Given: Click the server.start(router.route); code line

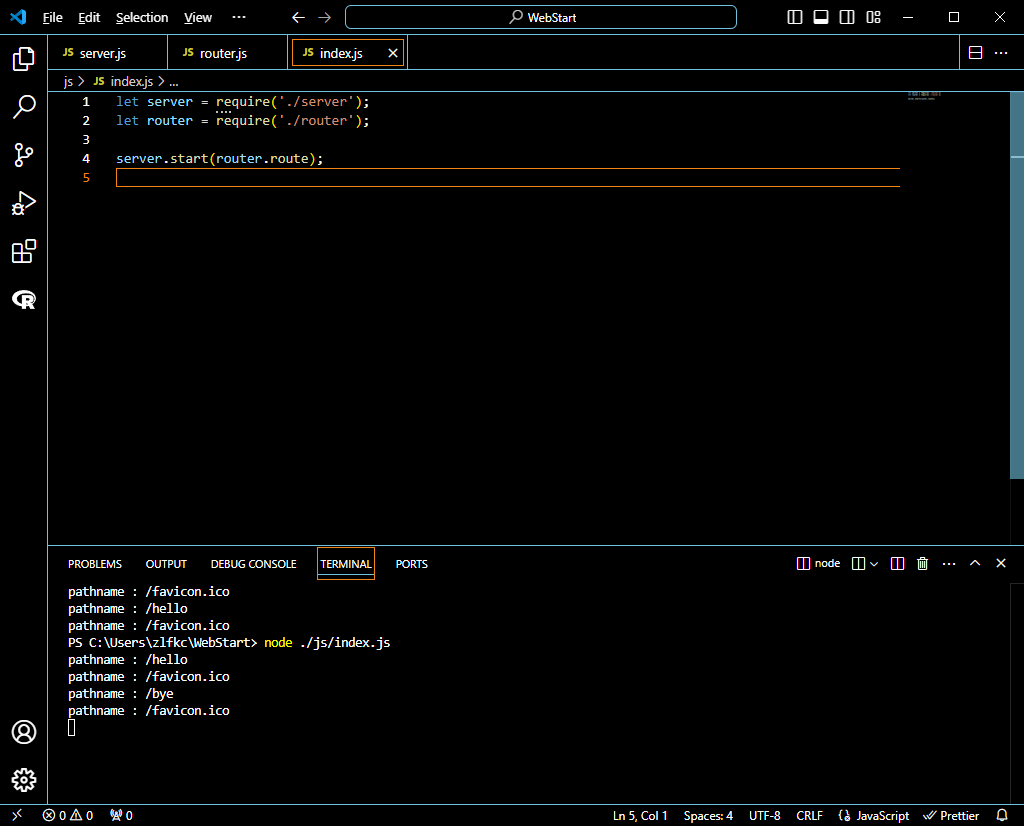Looking at the screenshot, I should 219,159.
